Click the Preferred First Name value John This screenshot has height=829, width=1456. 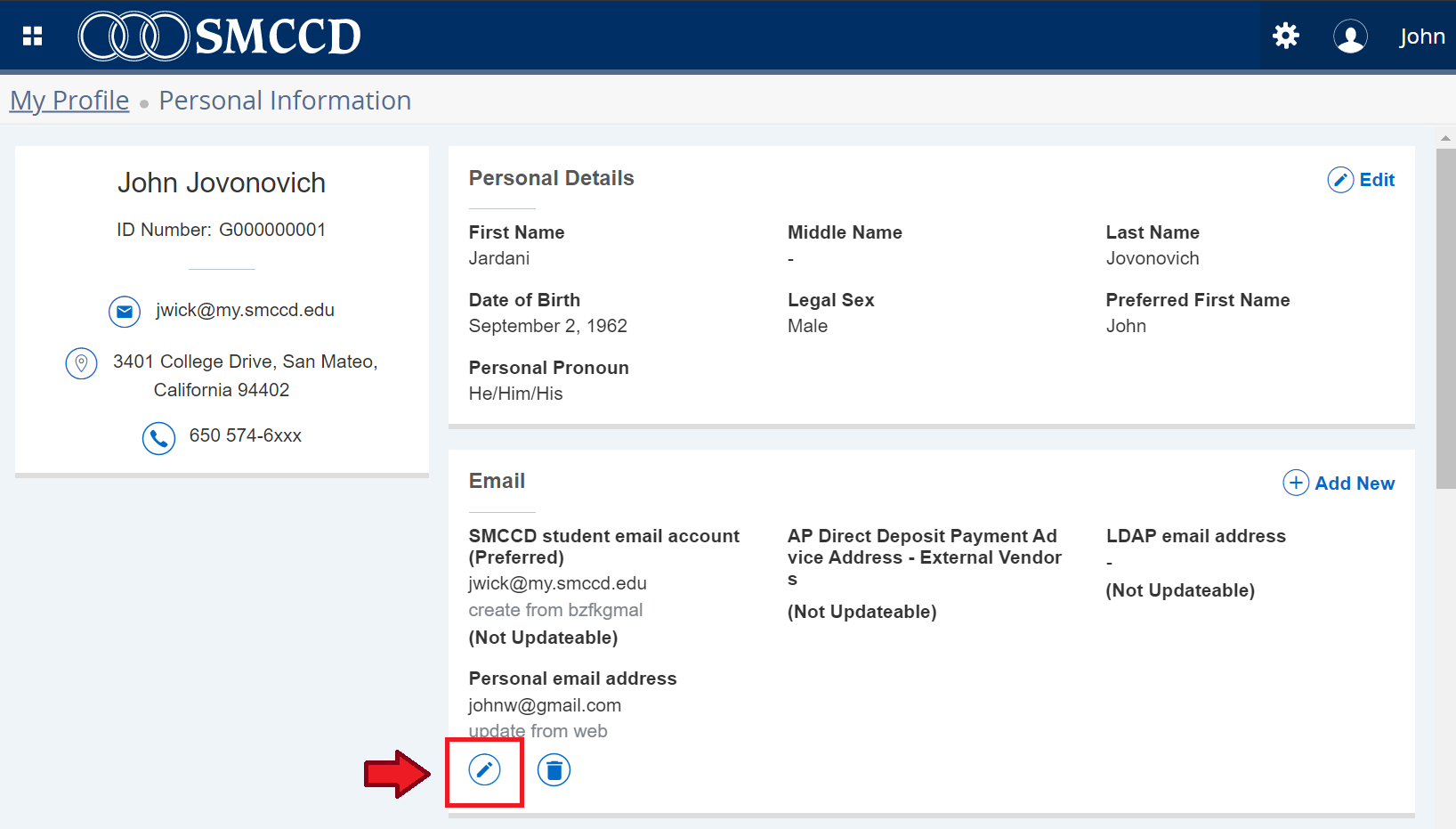[x=1126, y=326]
